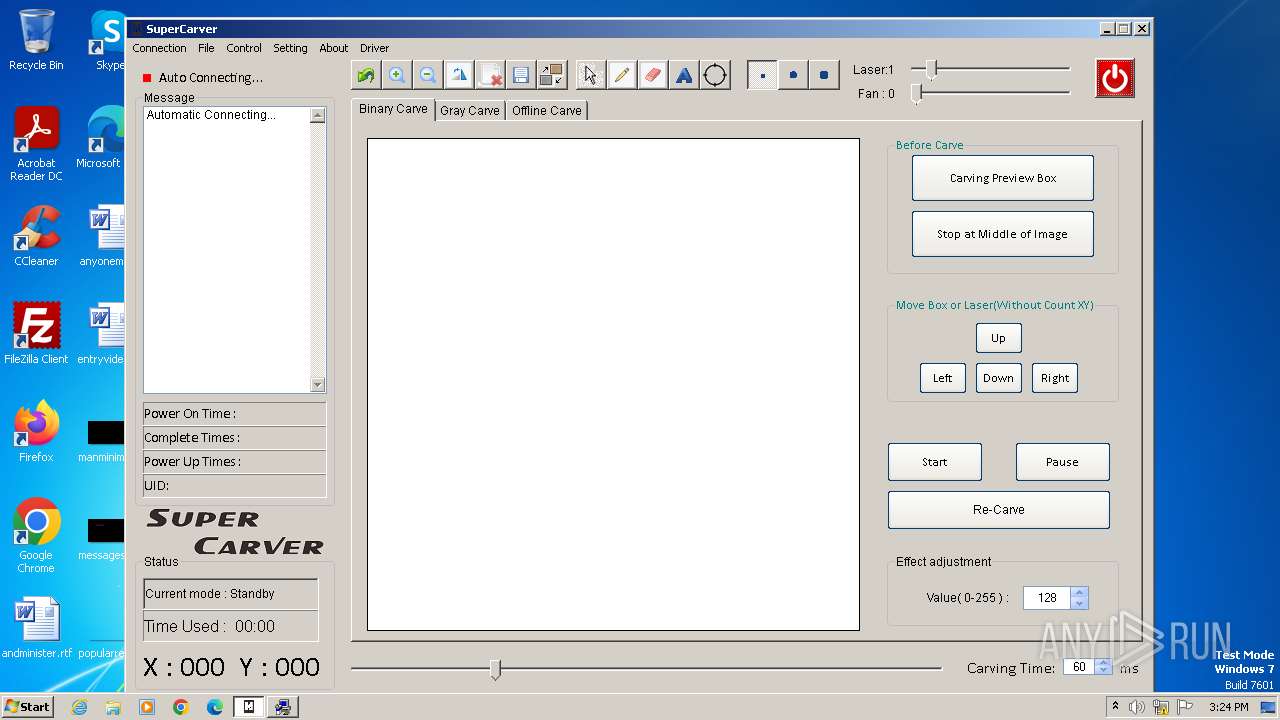Click Message box scrollbar down arrow
The height and width of the screenshot is (720, 1280).
318,385
